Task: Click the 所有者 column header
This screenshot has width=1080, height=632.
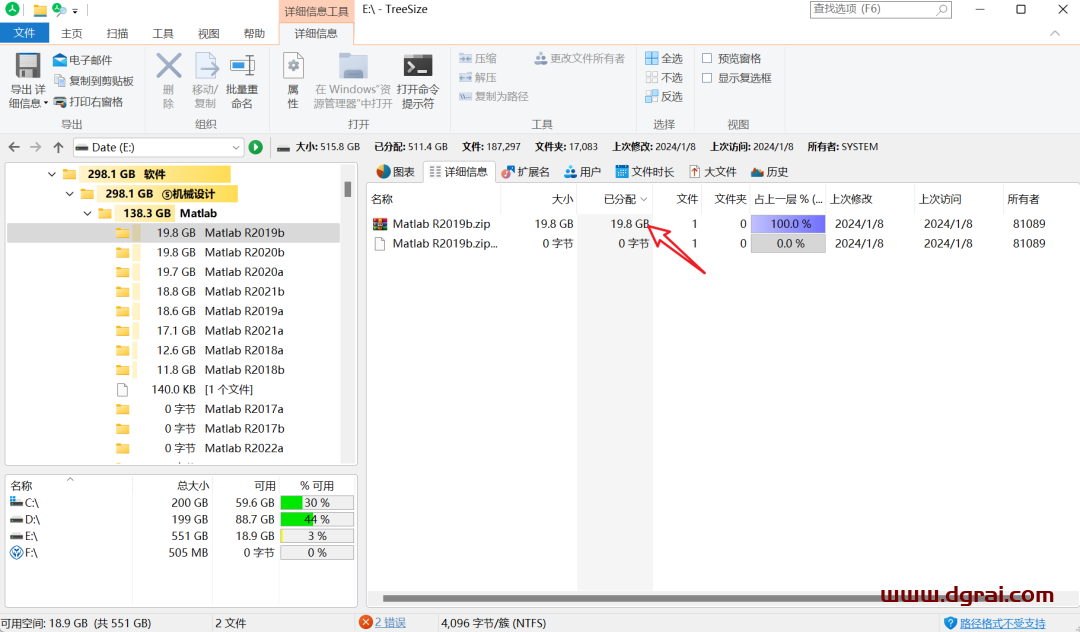Action: [x=1023, y=200]
